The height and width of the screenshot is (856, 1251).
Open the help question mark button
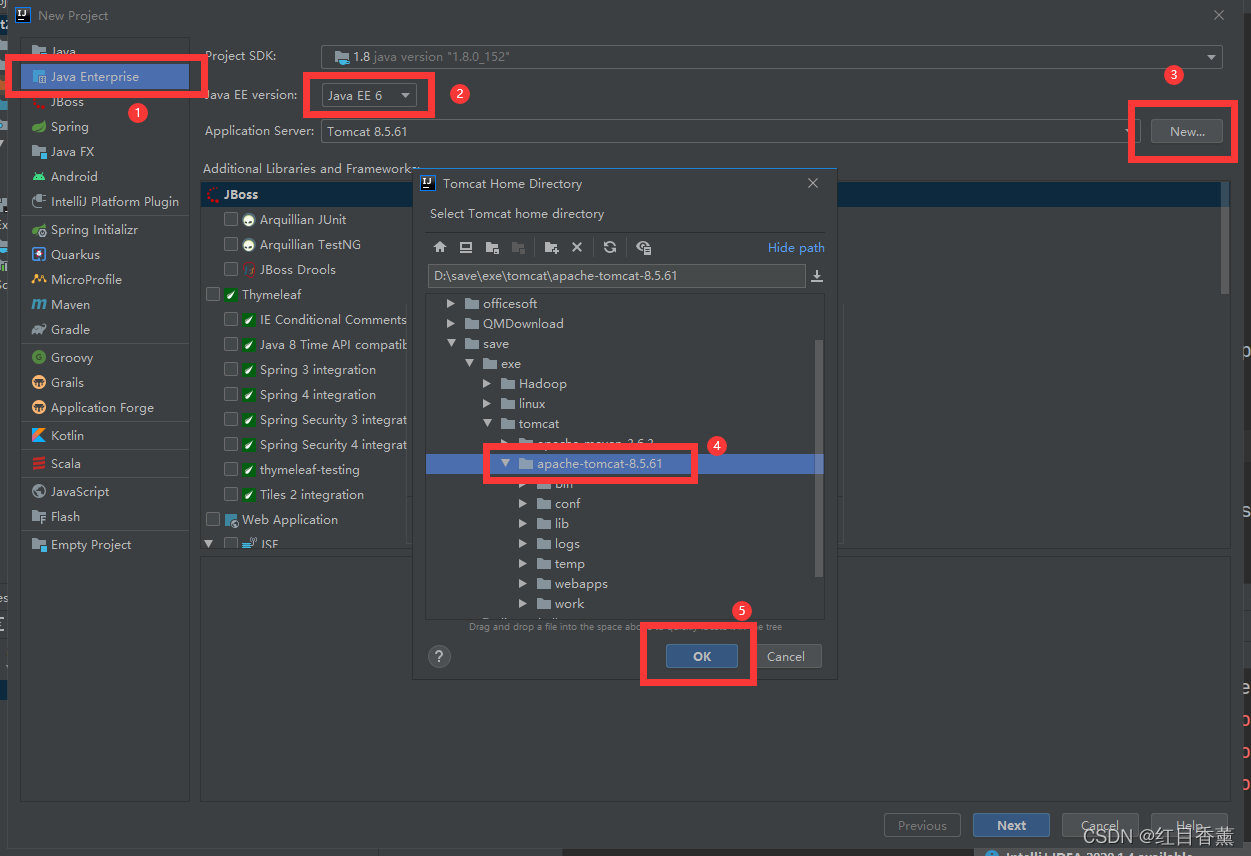[x=439, y=656]
